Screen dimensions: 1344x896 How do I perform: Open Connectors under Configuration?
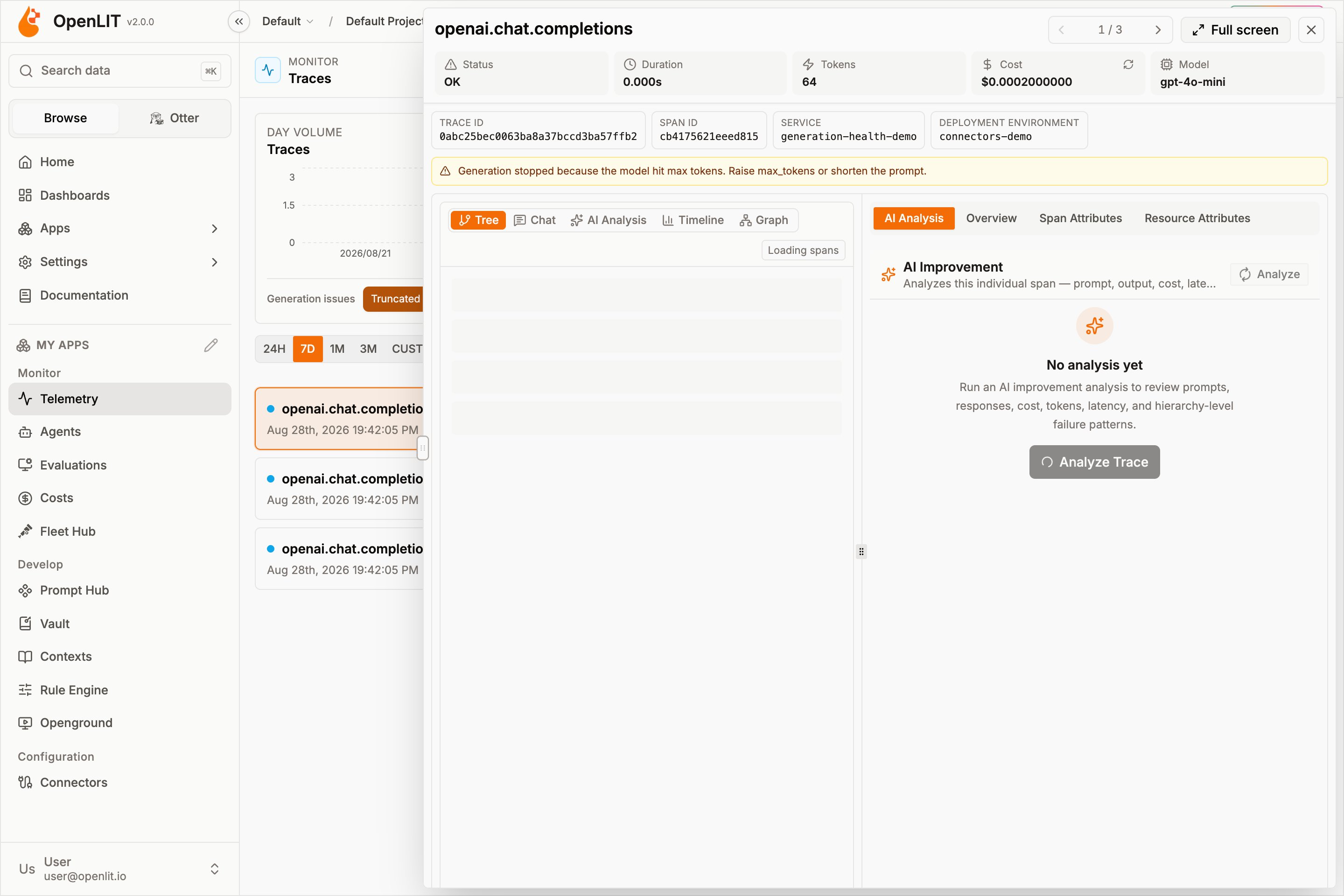(x=120, y=783)
